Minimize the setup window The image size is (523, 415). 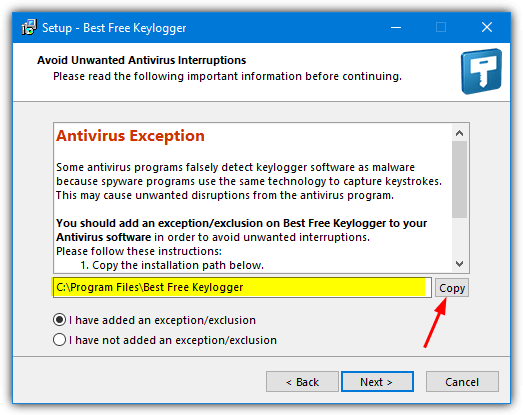coord(396,27)
